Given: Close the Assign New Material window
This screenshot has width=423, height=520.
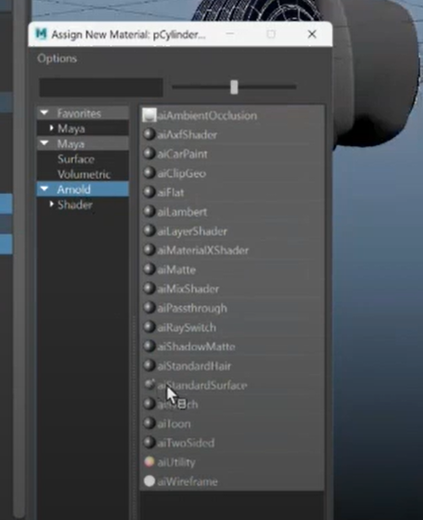Looking at the screenshot, I should tap(312, 34).
